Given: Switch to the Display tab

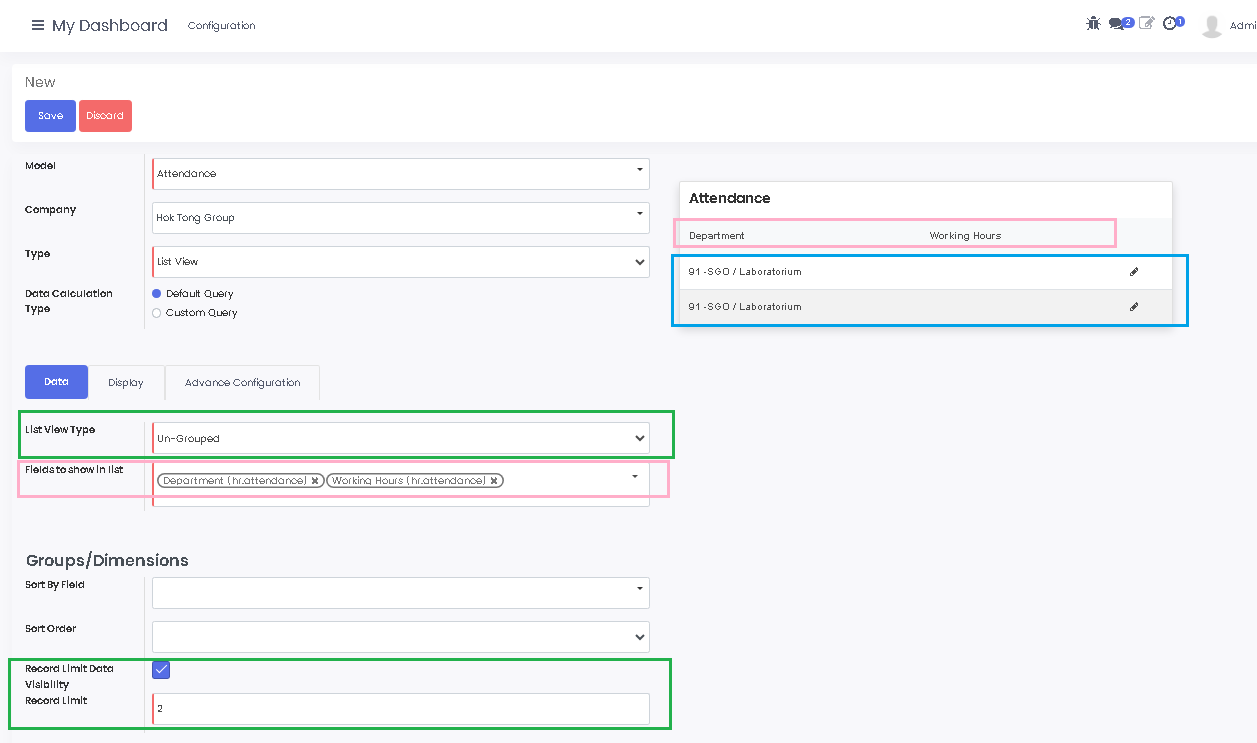Looking at the screenshot, I should click(126, 383).
